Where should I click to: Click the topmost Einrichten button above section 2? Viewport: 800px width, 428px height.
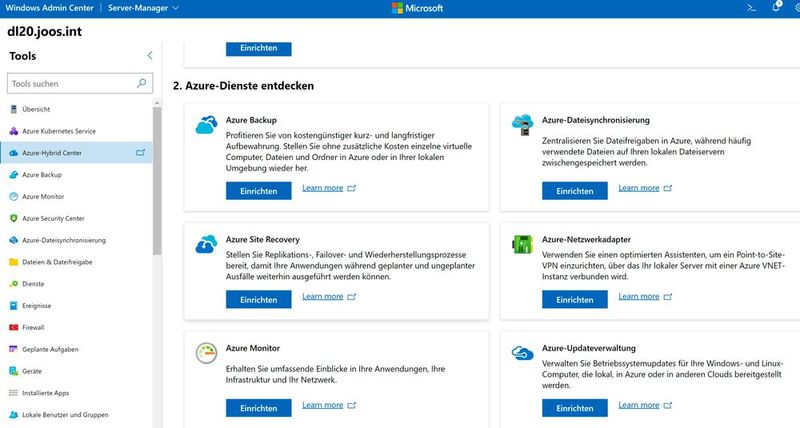click(x=259, y=48)
